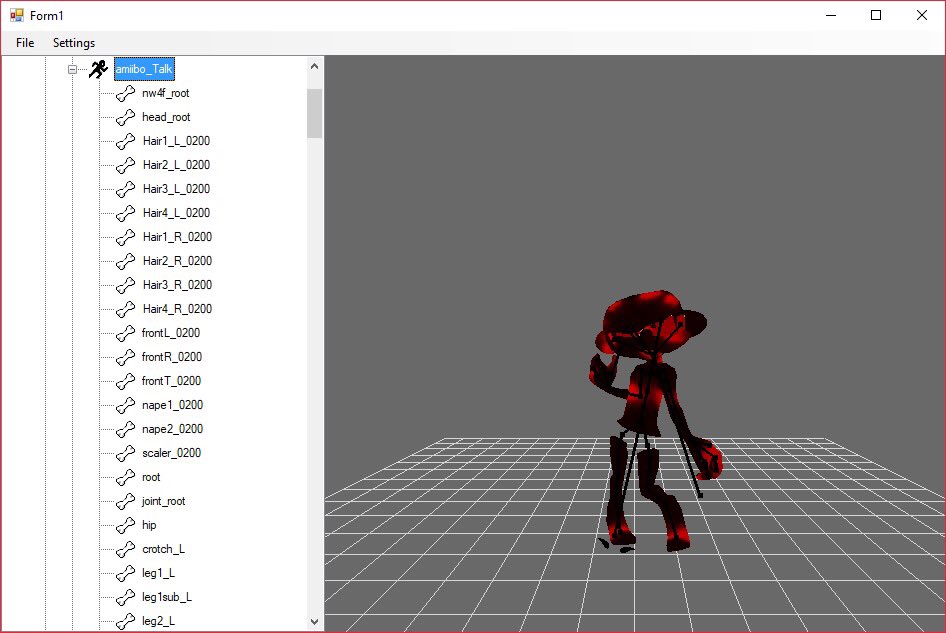Click the bone icon beside leg2_L
The image size is (946, 633).
coord(125,621)
